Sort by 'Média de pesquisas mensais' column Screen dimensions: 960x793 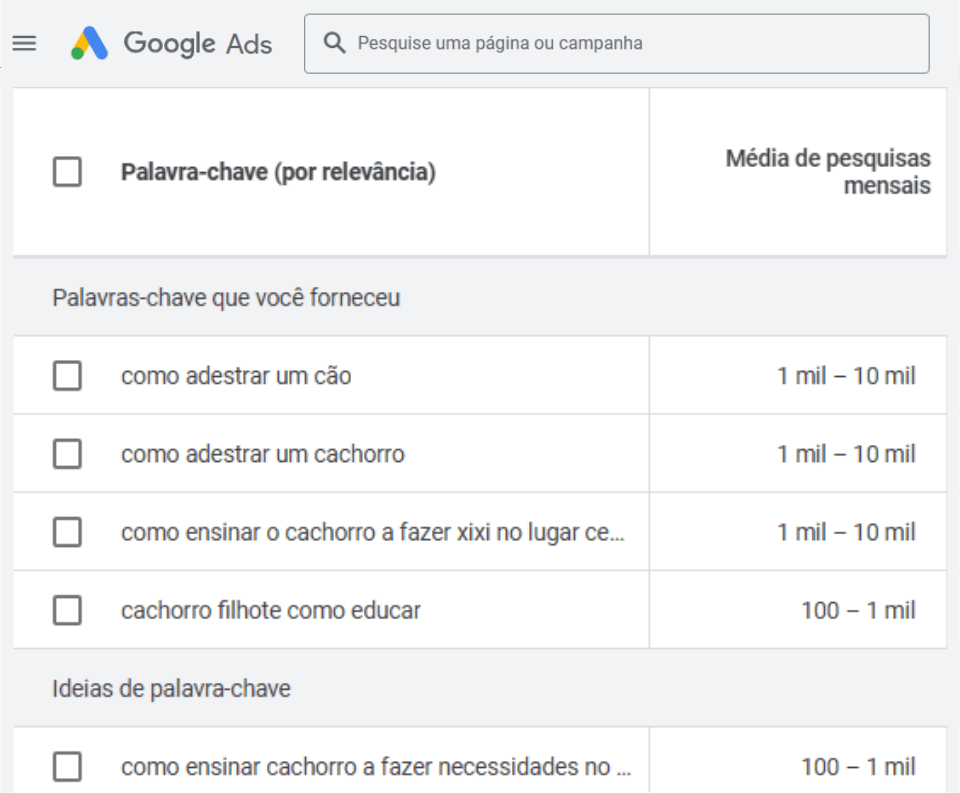(x=828, y=172)
